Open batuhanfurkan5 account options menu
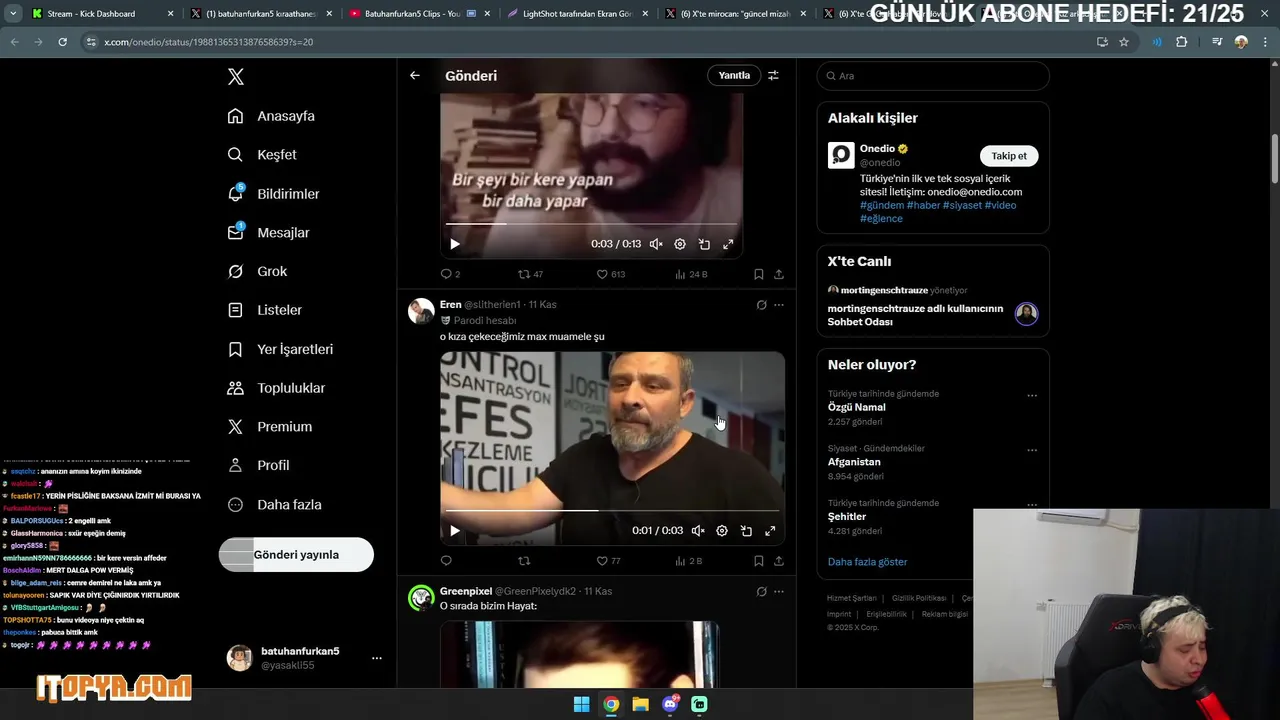Screen dimensions: 1280x720 pos(377,658)
